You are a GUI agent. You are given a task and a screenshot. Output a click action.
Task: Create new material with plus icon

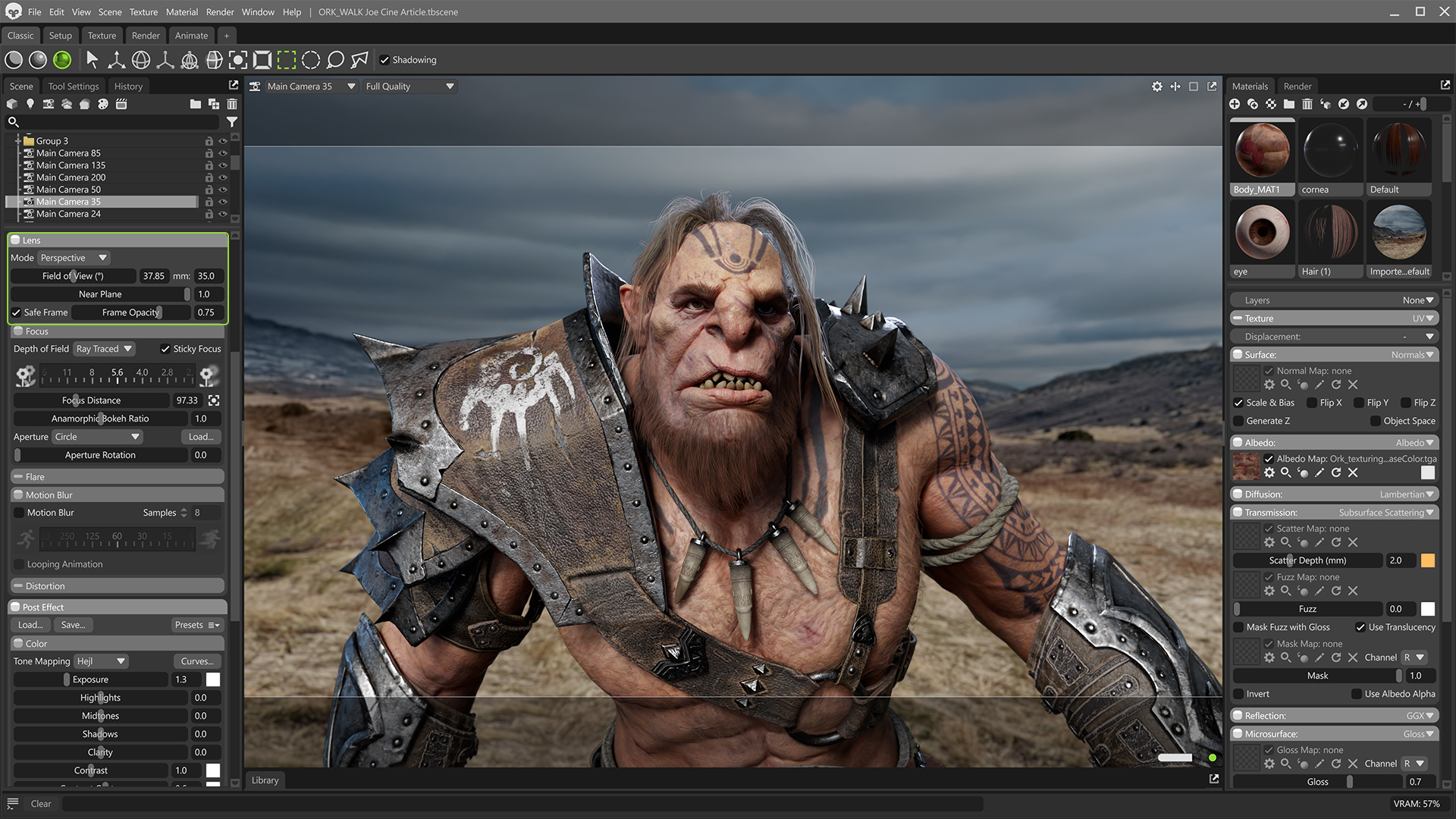pos(1235,104)
